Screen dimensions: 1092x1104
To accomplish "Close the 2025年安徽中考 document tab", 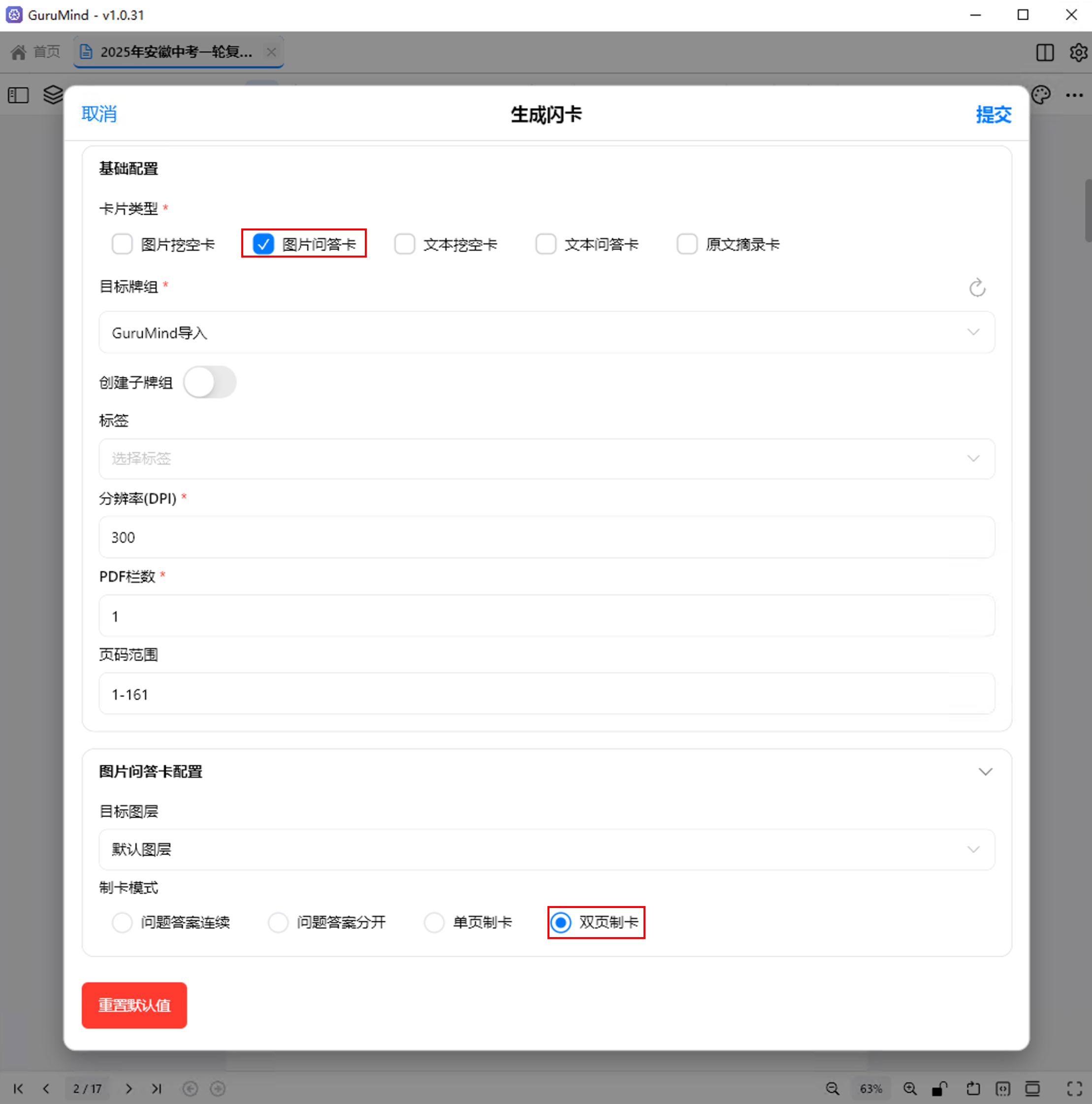I will click(271, 52).
